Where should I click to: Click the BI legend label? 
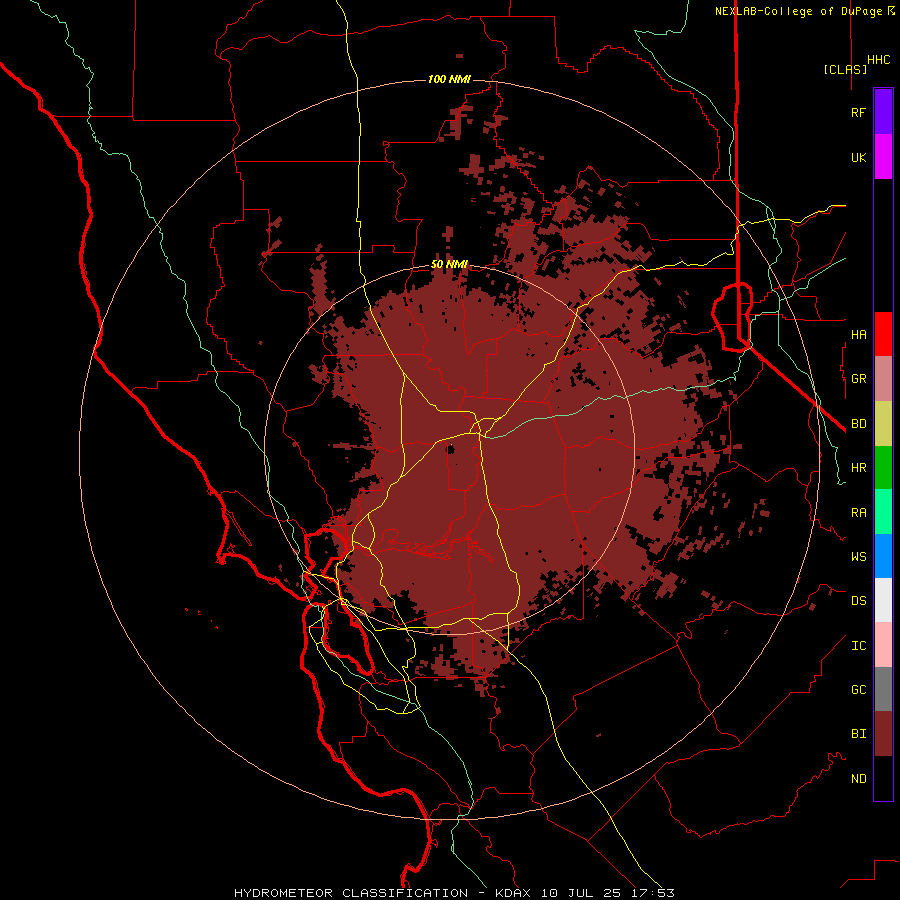click(x=859, y=734)
